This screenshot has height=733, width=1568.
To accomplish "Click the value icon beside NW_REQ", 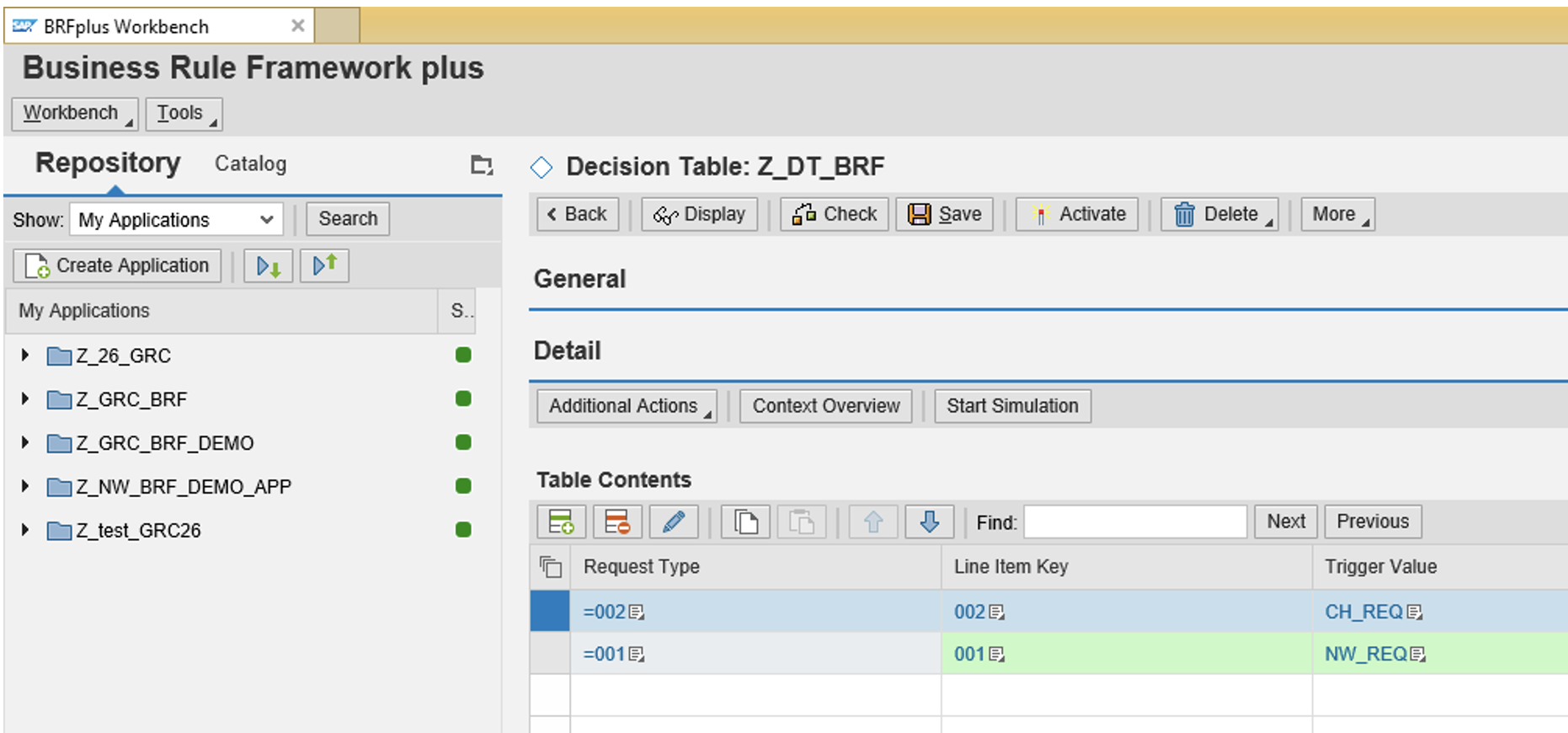I will 1417,655.
